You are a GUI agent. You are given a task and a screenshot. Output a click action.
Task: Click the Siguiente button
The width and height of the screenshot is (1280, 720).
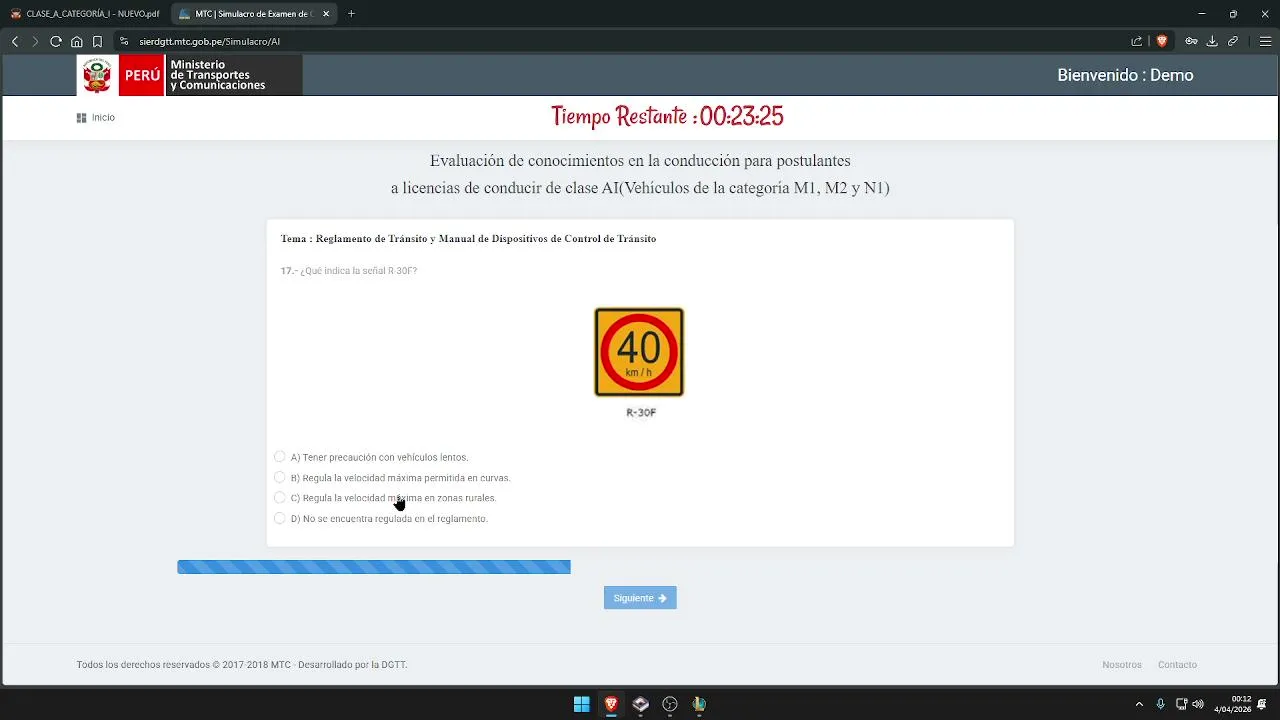640,598
